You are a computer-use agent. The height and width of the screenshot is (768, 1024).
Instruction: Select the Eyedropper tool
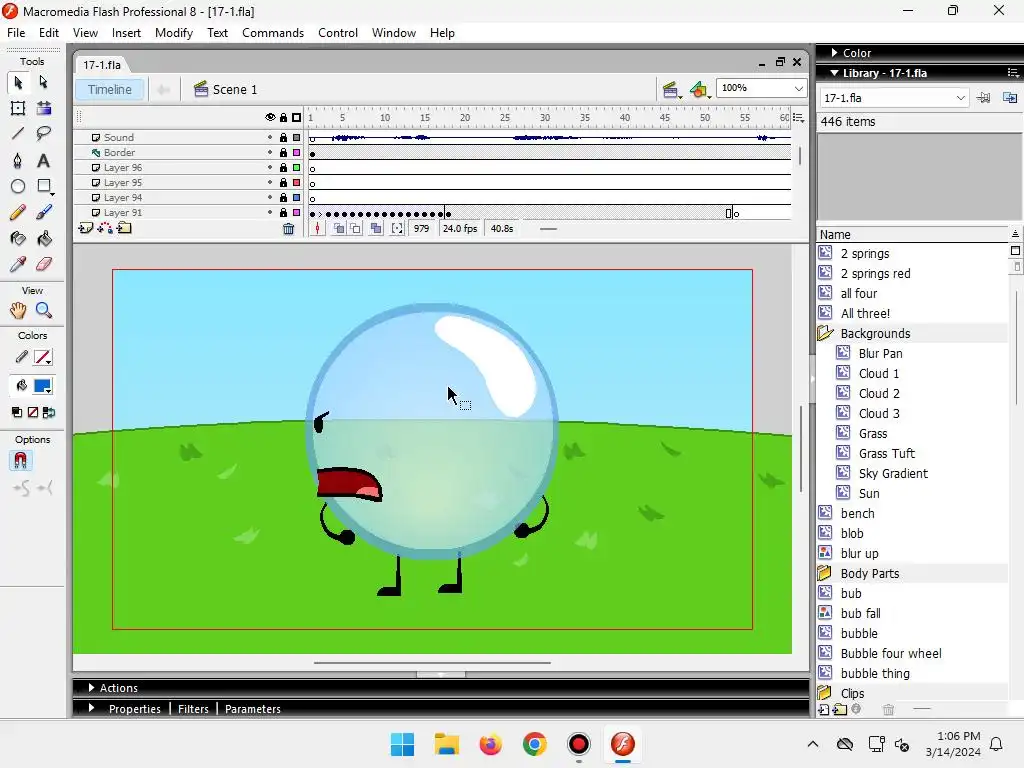pyautogui.click(x=18, y=264)
